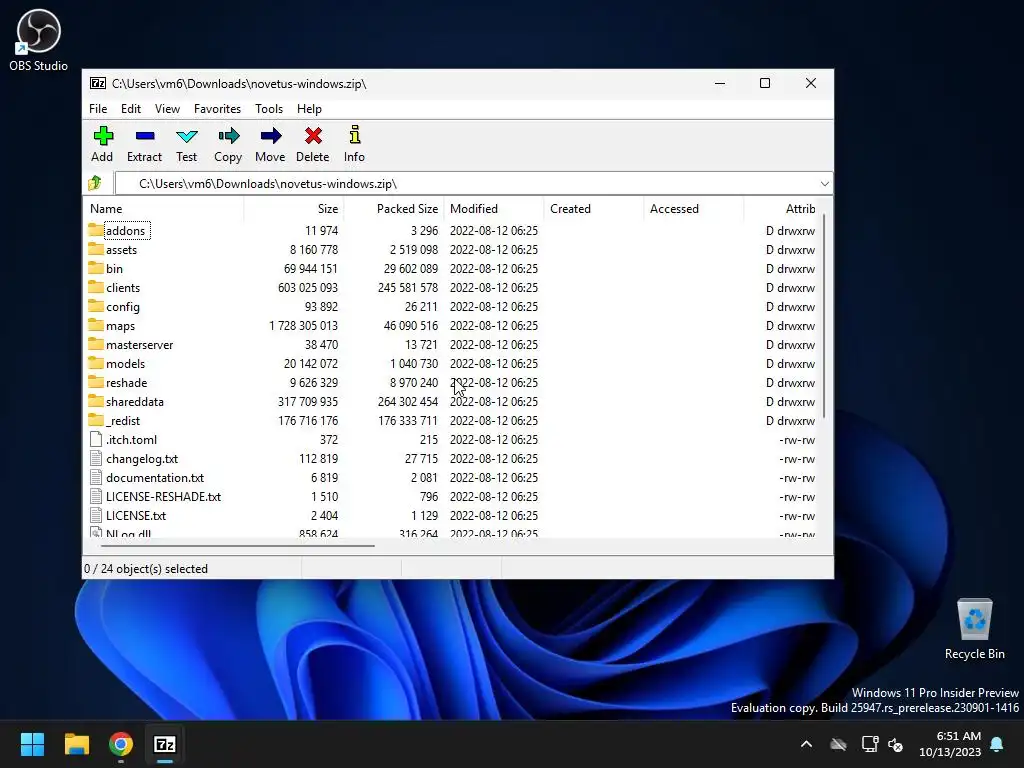
Task: Click the '0 / 24 object(s) selected' status
Action: tap(146, 569)
